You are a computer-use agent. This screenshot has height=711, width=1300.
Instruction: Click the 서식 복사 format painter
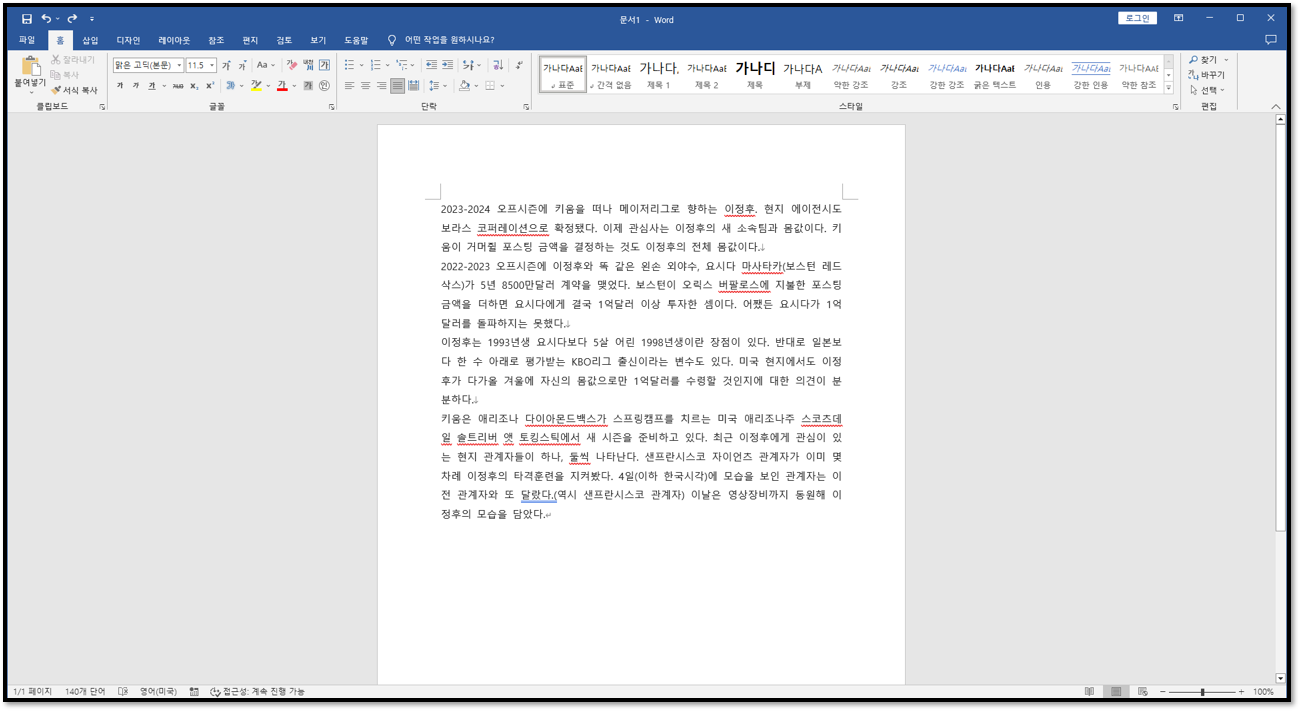pos(74,90)
